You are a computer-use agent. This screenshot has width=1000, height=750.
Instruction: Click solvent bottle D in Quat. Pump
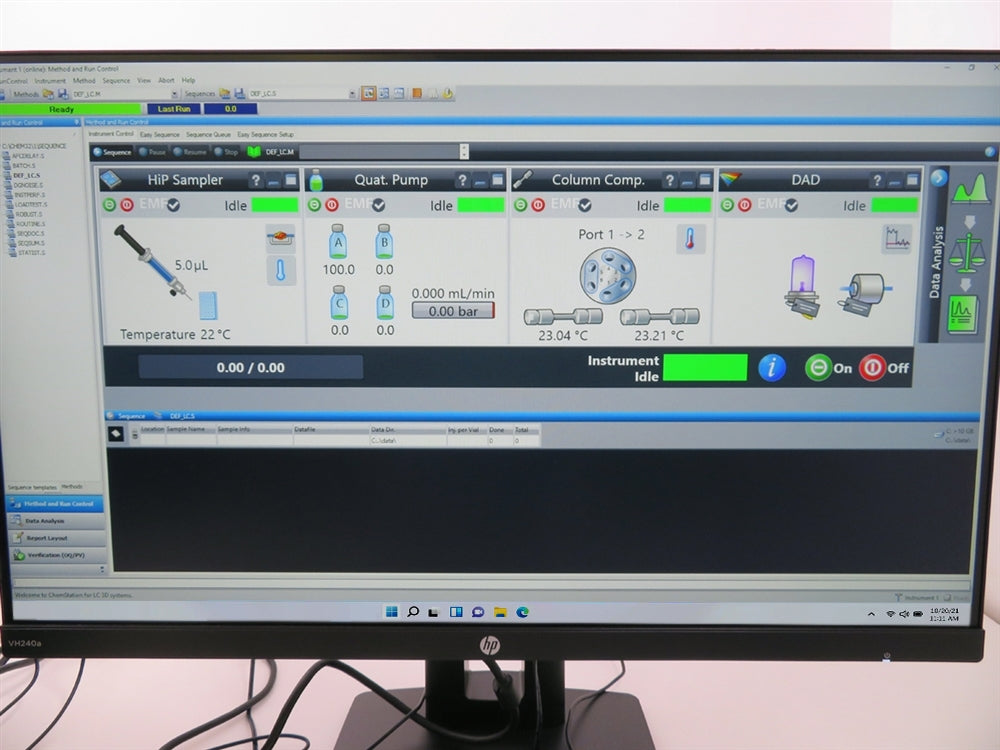[385, 302]
